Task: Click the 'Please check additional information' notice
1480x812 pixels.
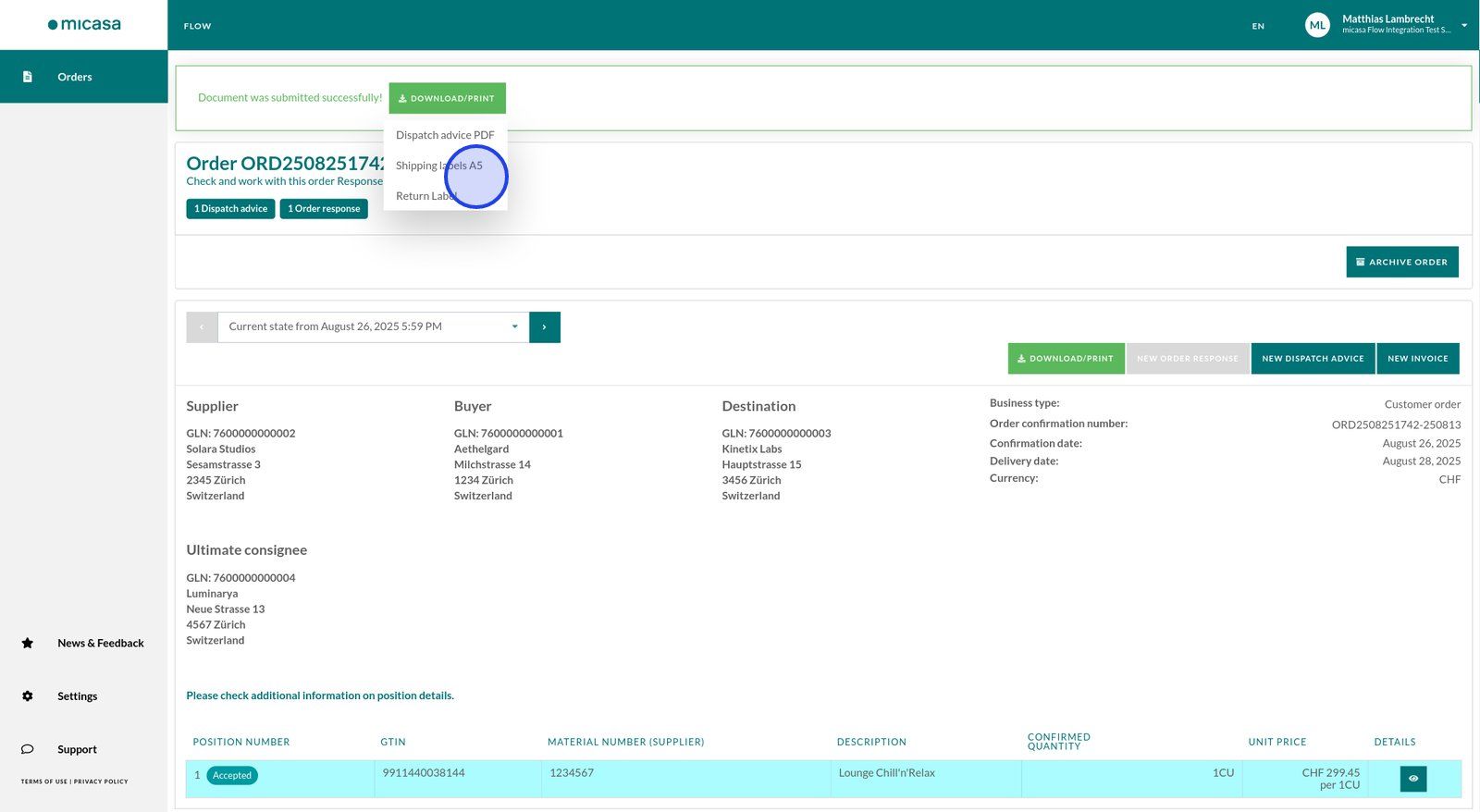Action: [x=320, y=695]
